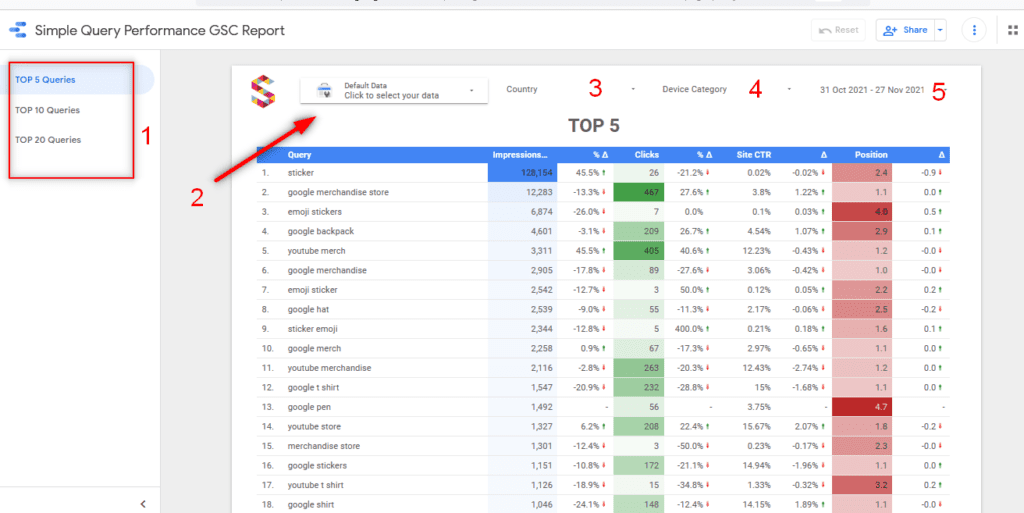Click the 'google shirt' query
Screen dimensions: 1024x513
click(310, 505)
